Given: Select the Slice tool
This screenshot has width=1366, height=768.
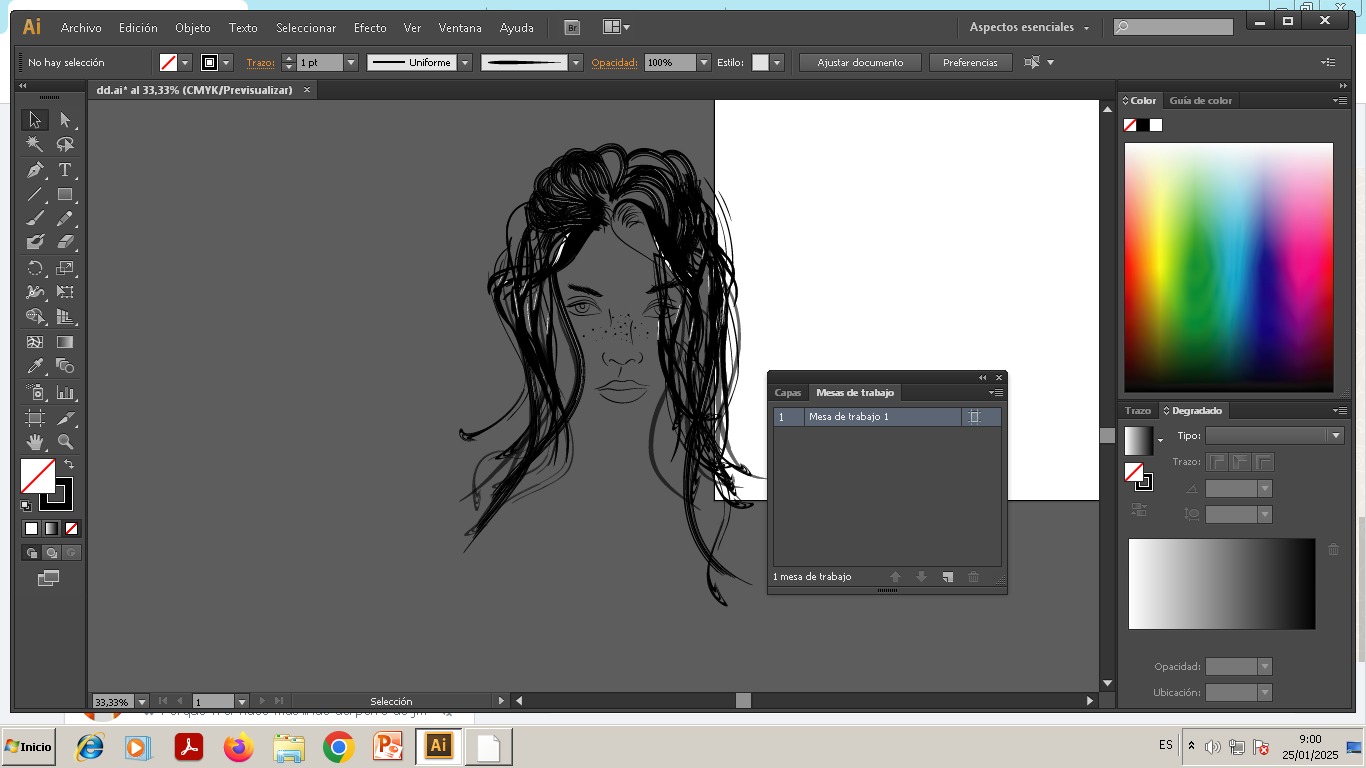Looking at the screenshot, I should (x=65, y=417).
